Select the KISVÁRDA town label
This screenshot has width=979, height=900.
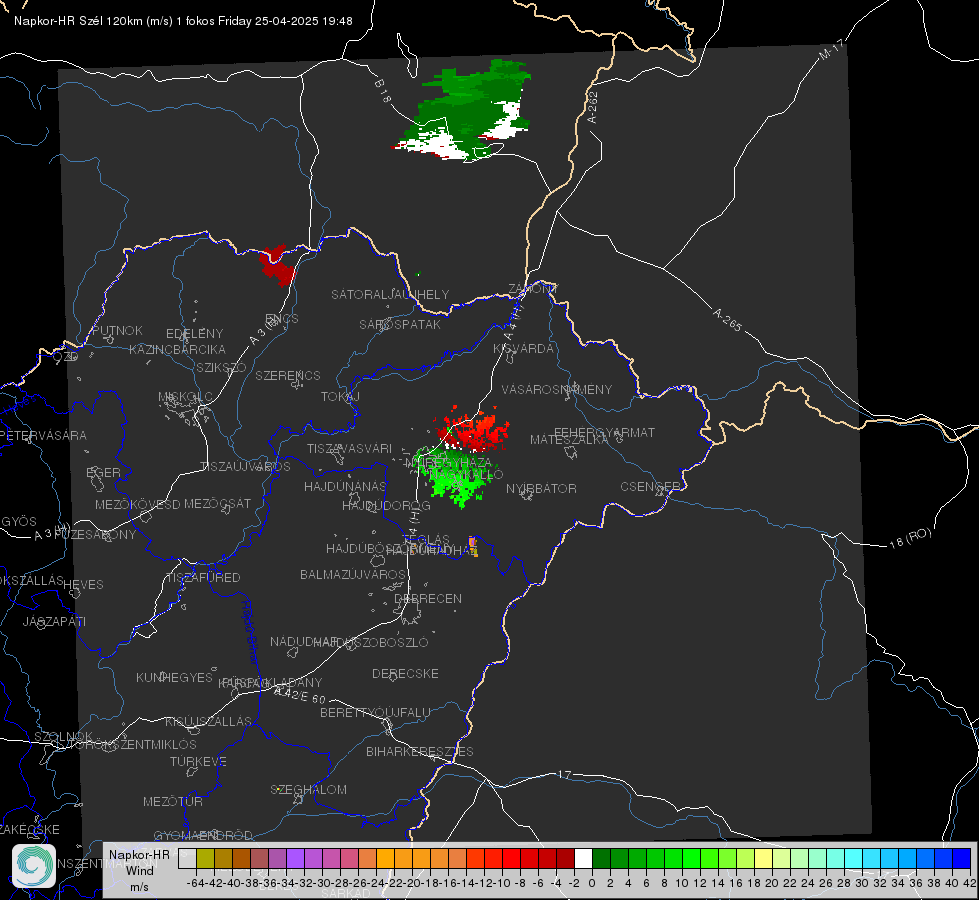point(523,349)
